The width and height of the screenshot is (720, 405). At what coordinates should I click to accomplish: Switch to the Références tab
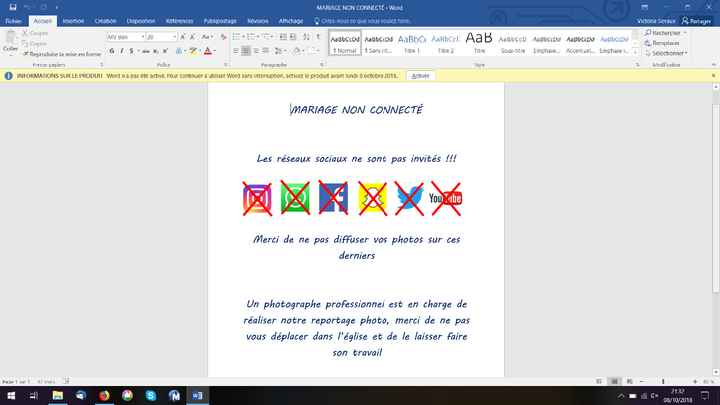pyautogui.click(x=179, y=21)
